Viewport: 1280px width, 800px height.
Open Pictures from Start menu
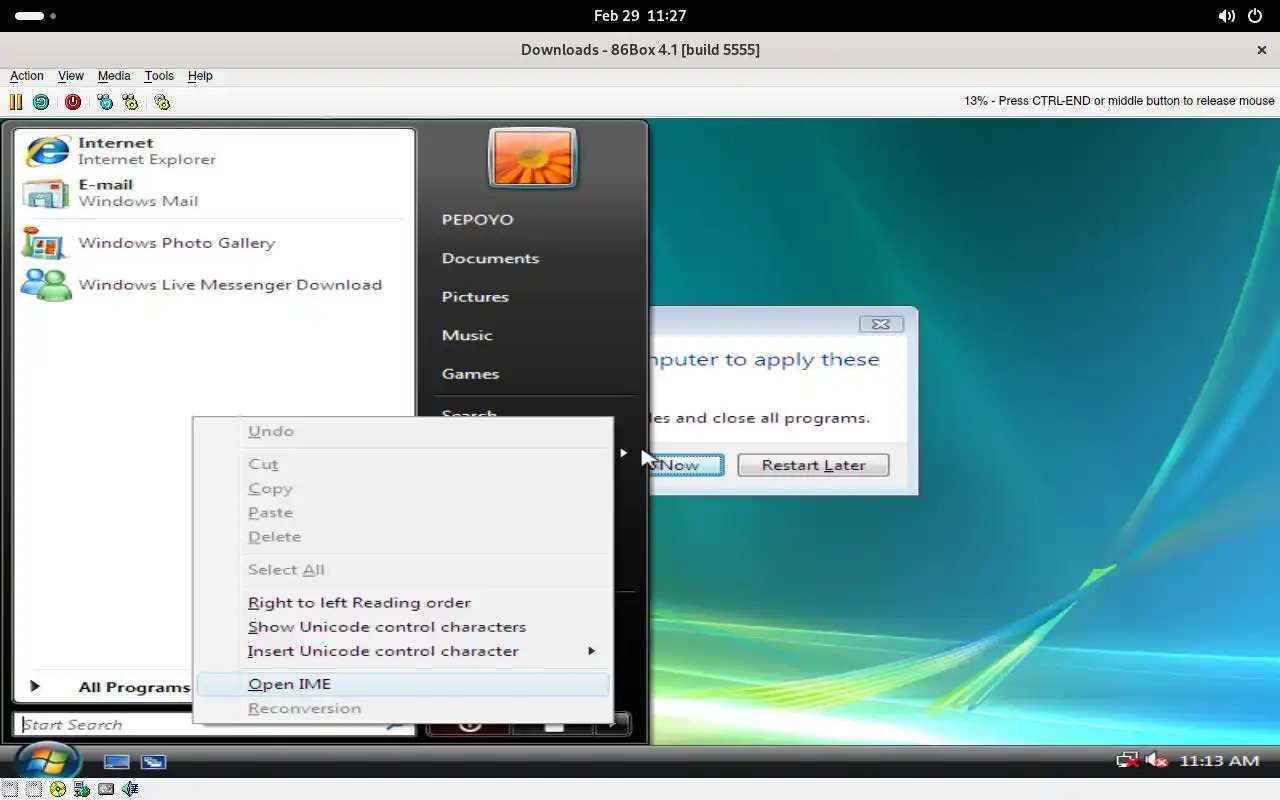tap(475, 297)
